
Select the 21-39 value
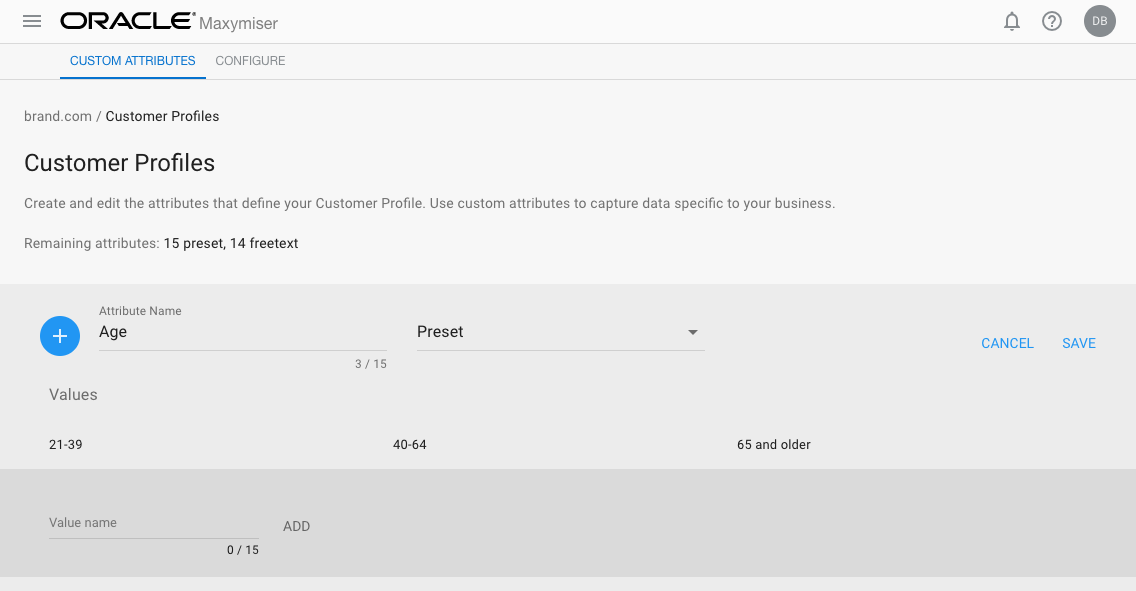point(66,444)
